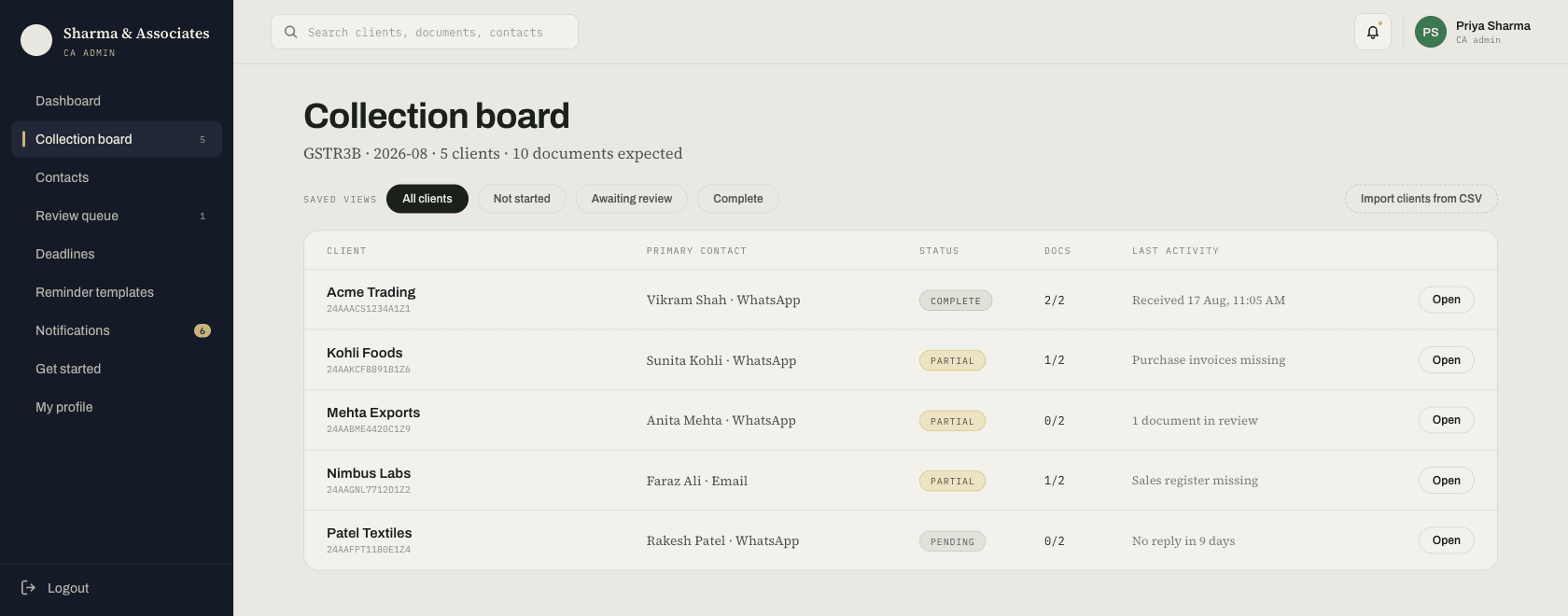This screenshot has height=616, width=1568.
Task: Click "1 document in review" activity text
Action: point(1195,420)
